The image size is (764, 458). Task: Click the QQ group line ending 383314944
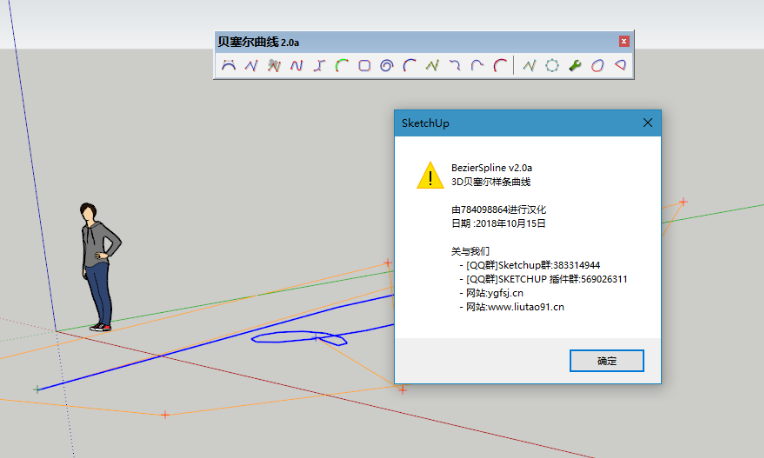tap(530, 265)
